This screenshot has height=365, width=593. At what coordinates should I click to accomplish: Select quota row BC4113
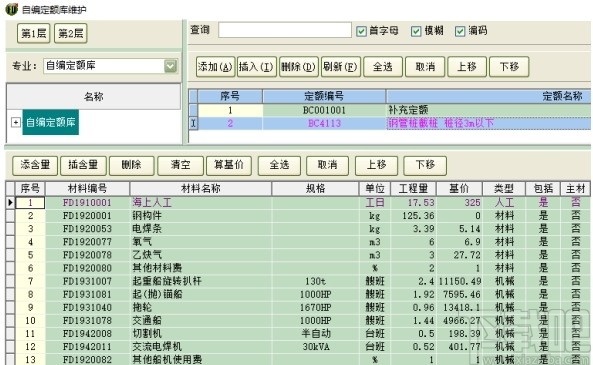[x=324, y=123]
